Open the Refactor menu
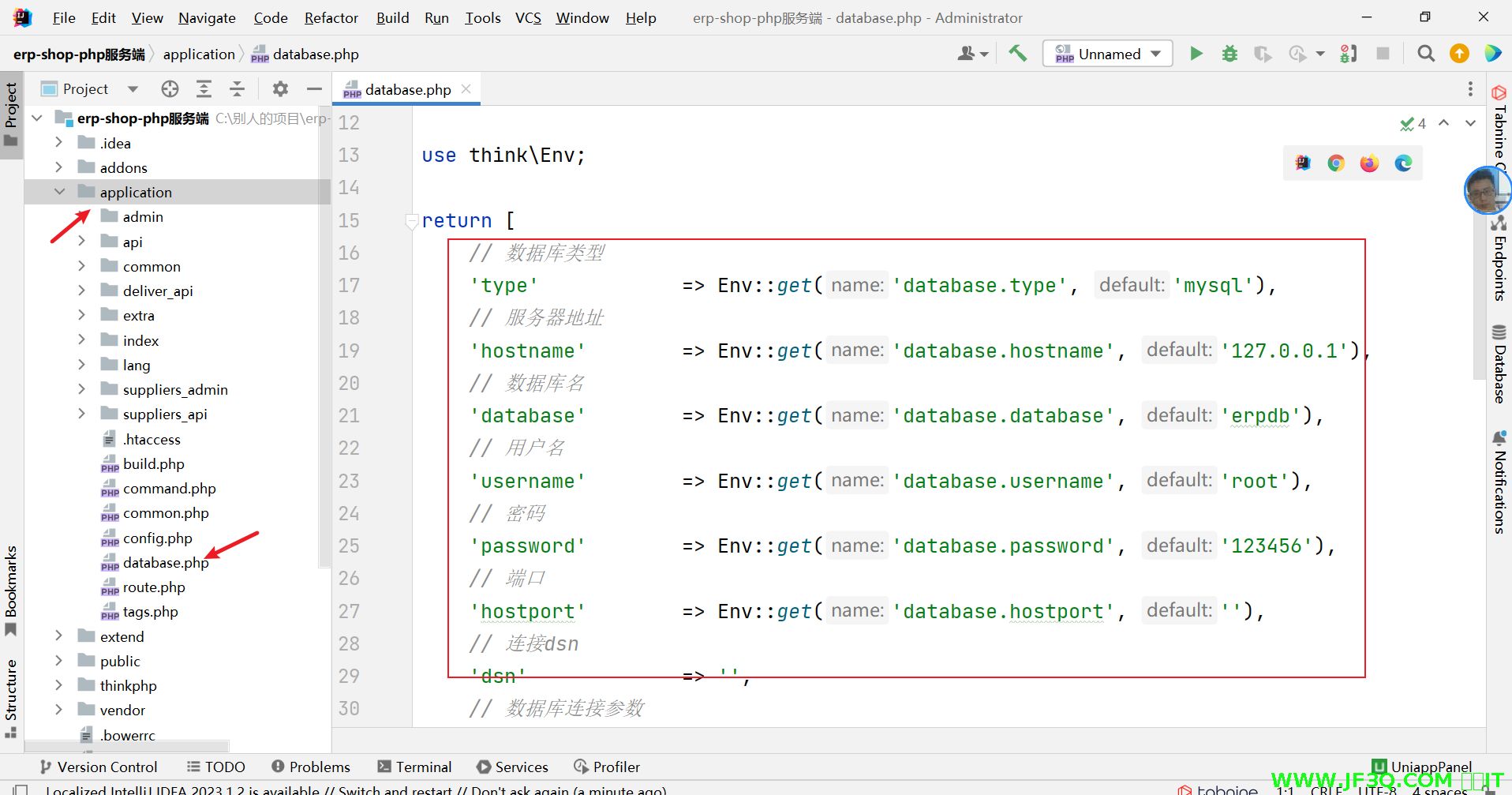Viewport: 1512px width, 795px height. point(331,17)
